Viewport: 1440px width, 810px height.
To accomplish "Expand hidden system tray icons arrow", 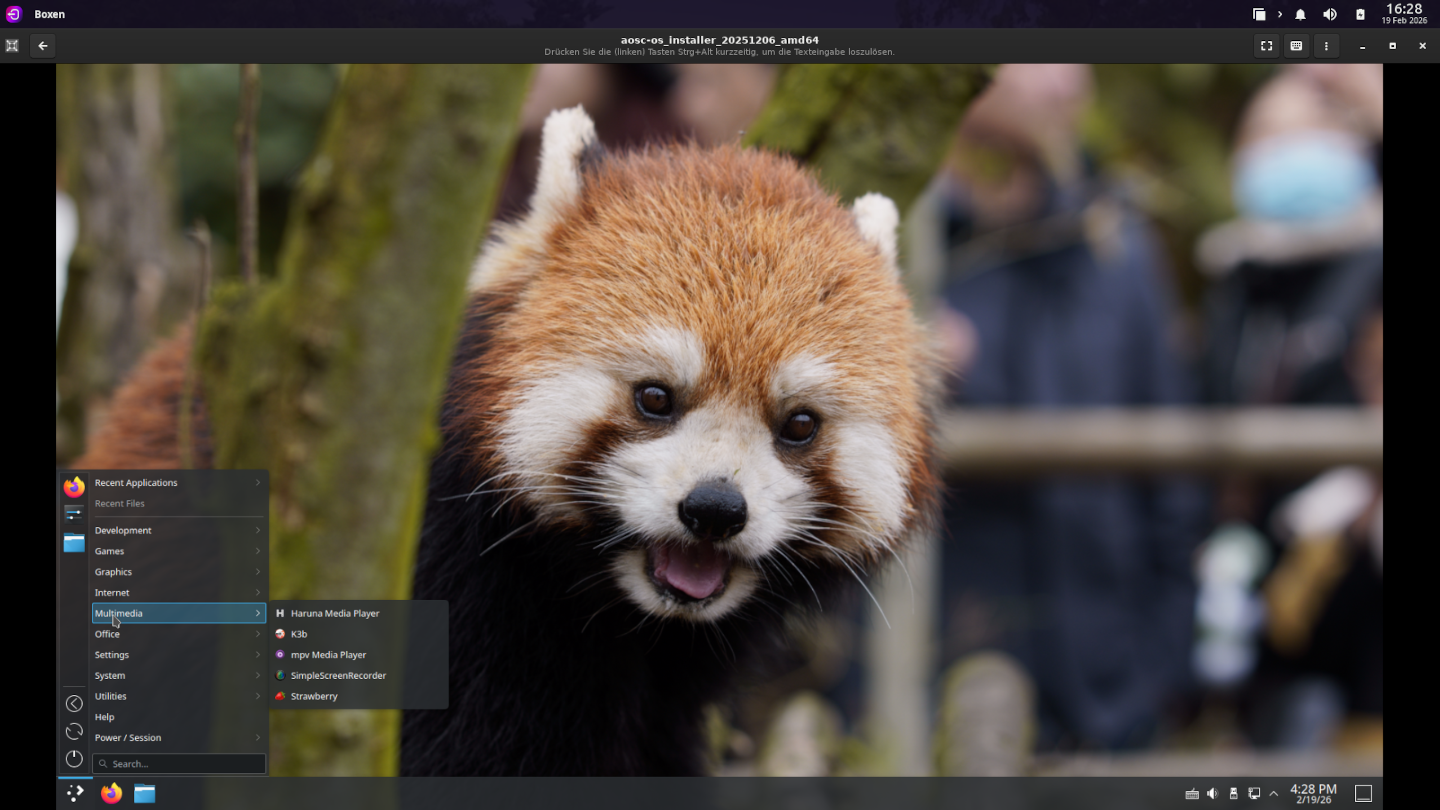I will pos(1273,793).
